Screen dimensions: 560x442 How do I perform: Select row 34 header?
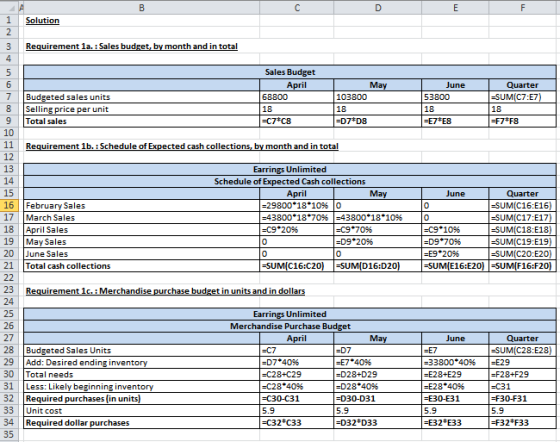pyautogui.click(x=9, y=422)
